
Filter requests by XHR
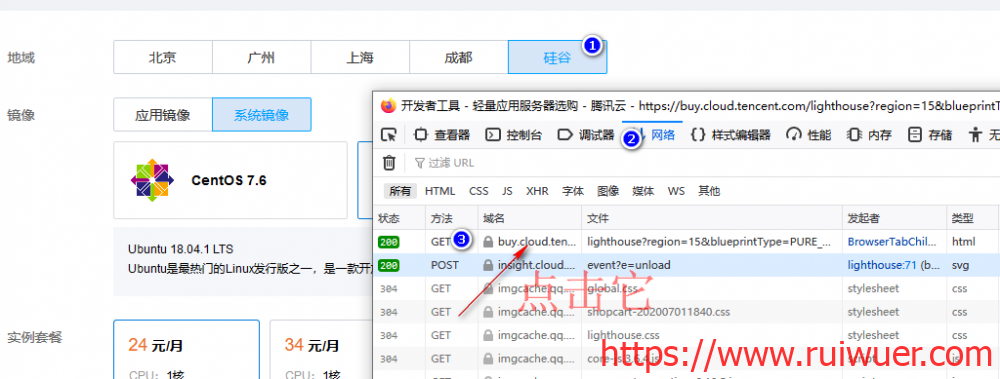(x=537, y=191)
